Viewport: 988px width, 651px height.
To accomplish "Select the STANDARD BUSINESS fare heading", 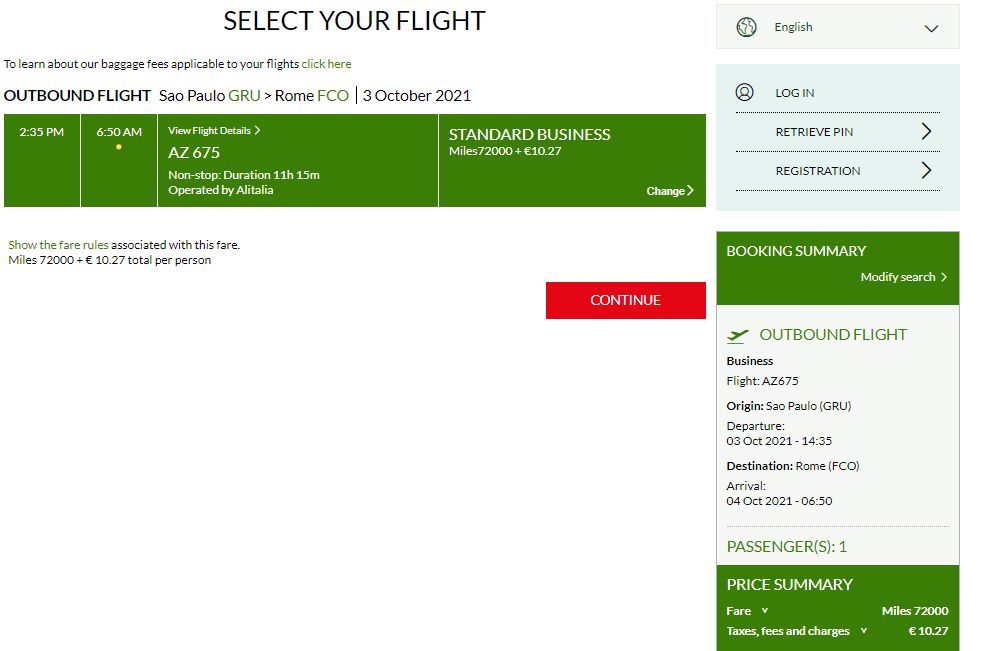I will click(x=529, y=135).
